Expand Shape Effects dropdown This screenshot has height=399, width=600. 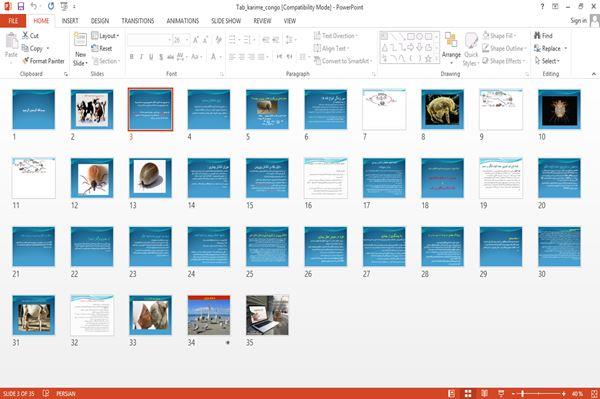[504, 61]
